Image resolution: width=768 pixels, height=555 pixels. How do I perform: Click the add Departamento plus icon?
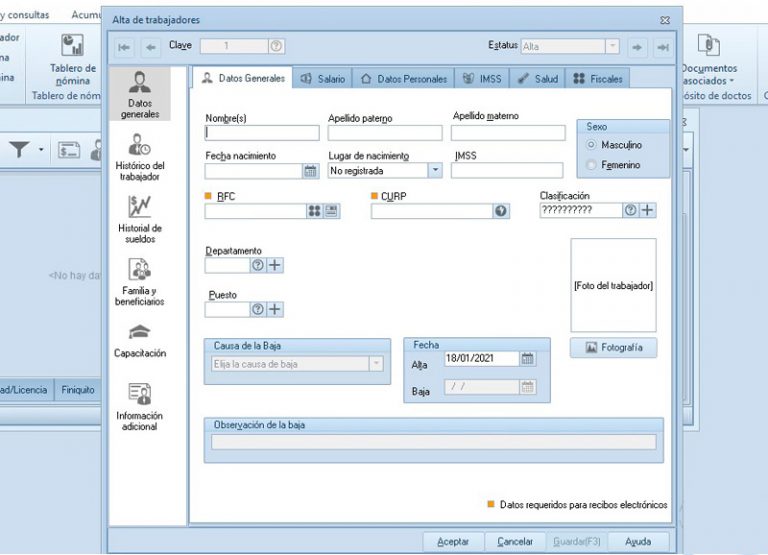click(275, 265)
